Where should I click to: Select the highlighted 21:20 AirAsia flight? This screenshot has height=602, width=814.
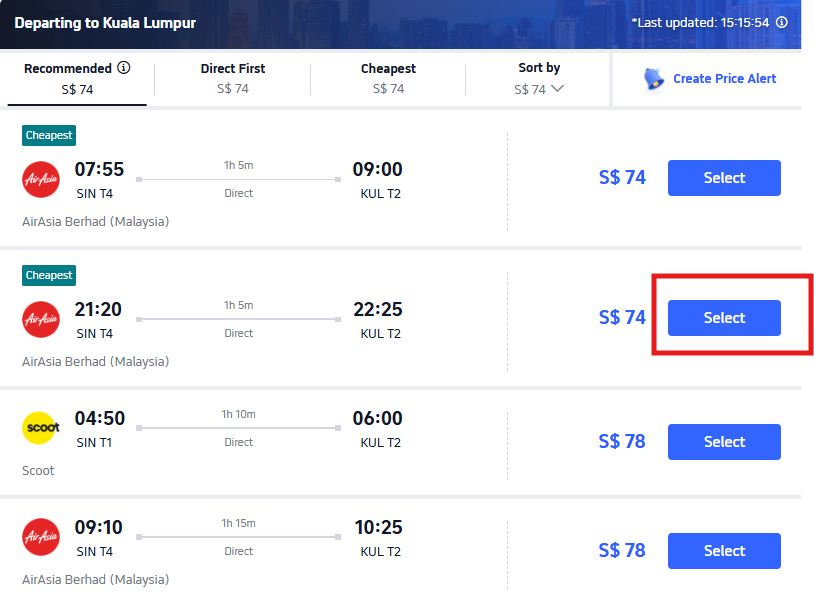pyautogui.click(x=723, y=317)
